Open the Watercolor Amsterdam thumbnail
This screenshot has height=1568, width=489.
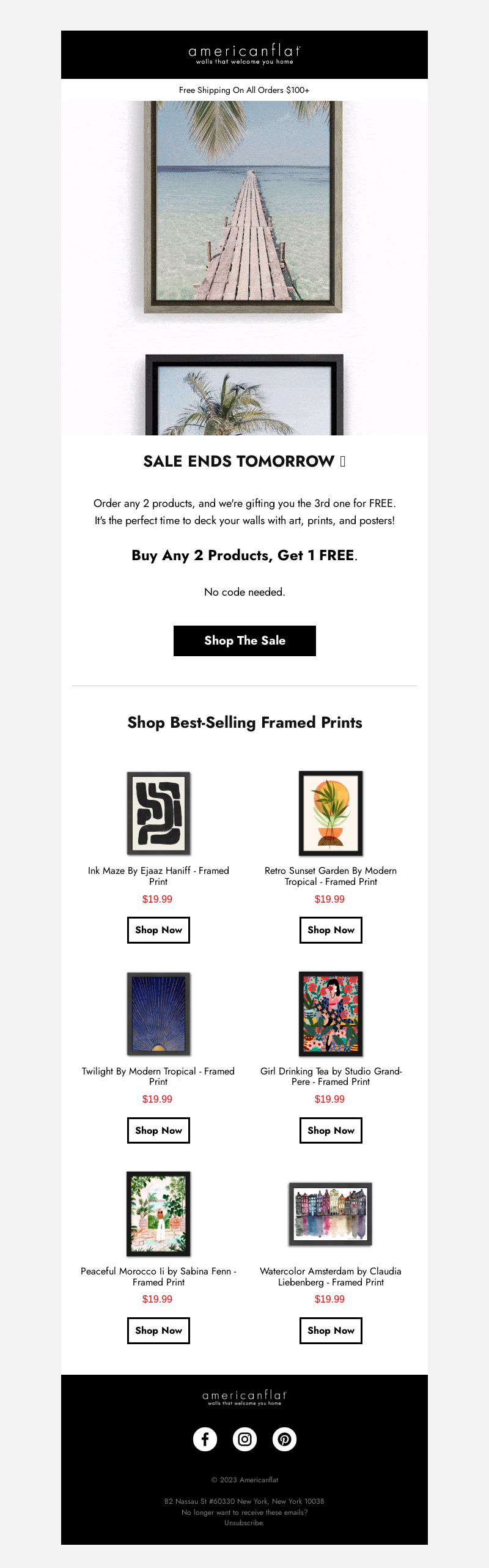331,1214
